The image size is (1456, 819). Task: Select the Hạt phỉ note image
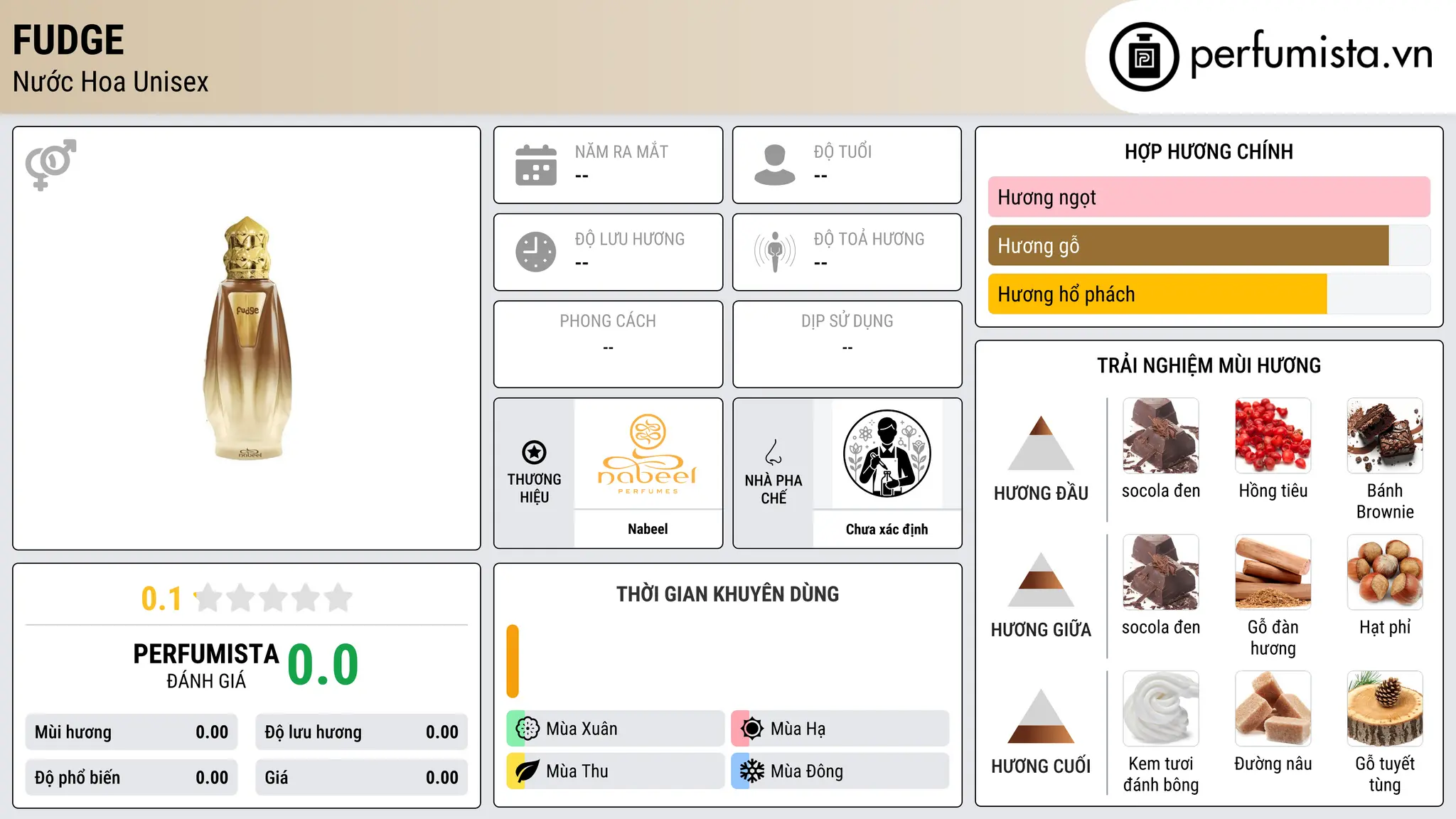tap(1385, 572)
